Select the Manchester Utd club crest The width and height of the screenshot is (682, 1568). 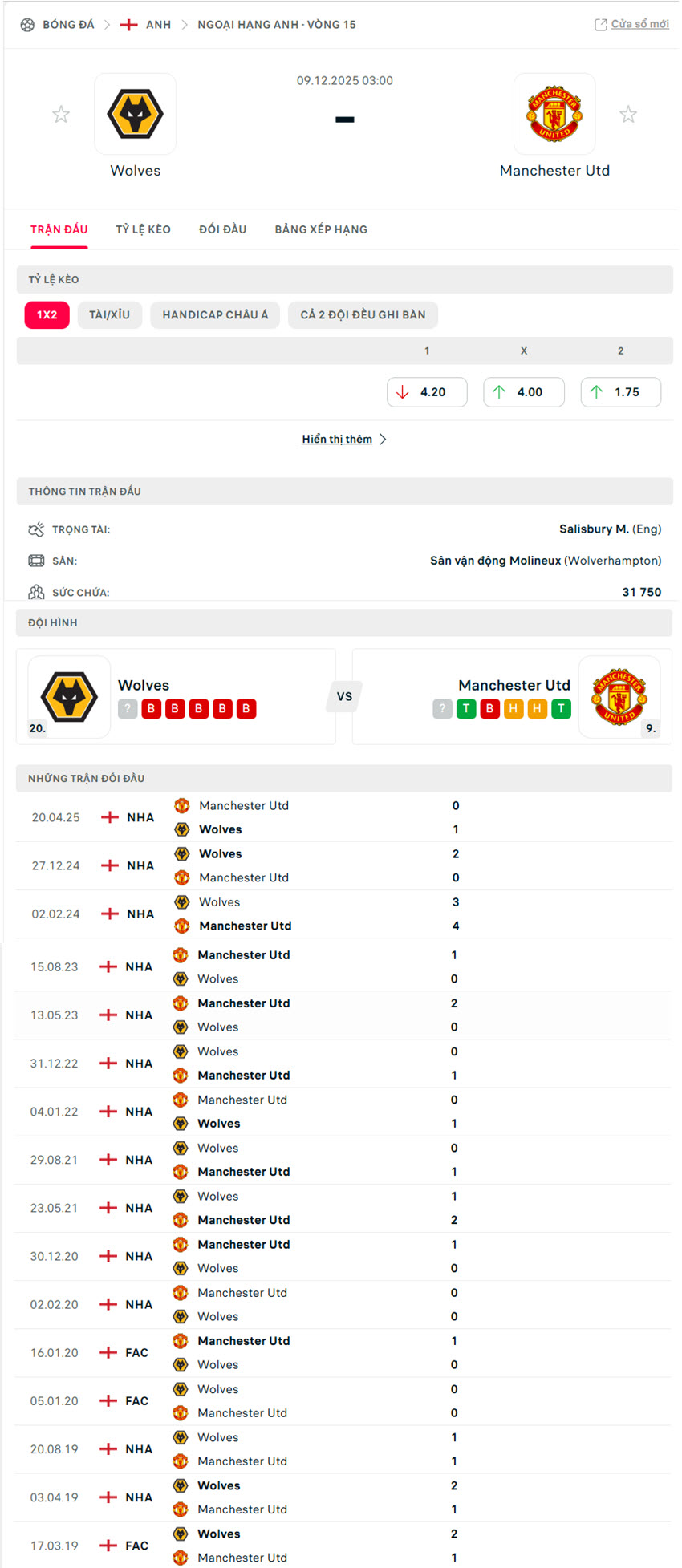554,114
